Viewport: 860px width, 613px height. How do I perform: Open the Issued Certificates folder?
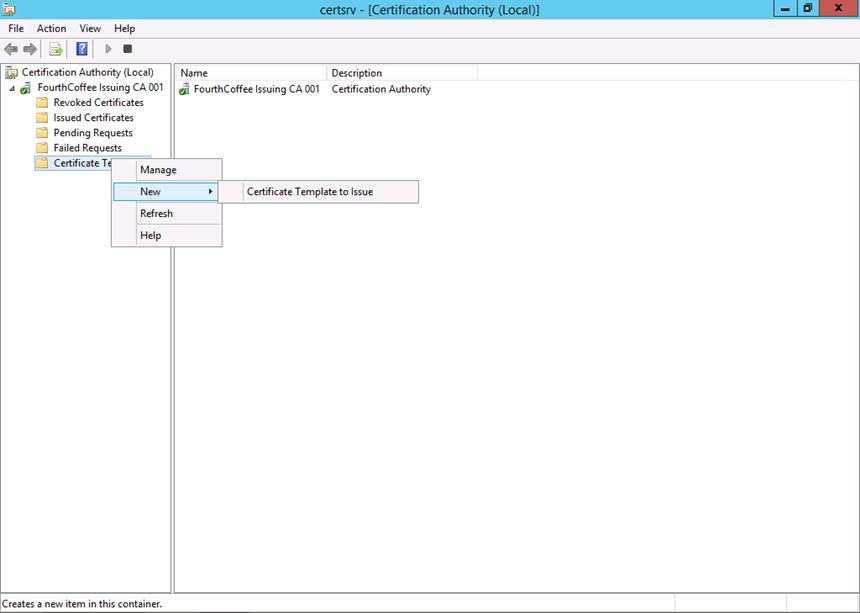pyautogui.click(x=93, y=118)
